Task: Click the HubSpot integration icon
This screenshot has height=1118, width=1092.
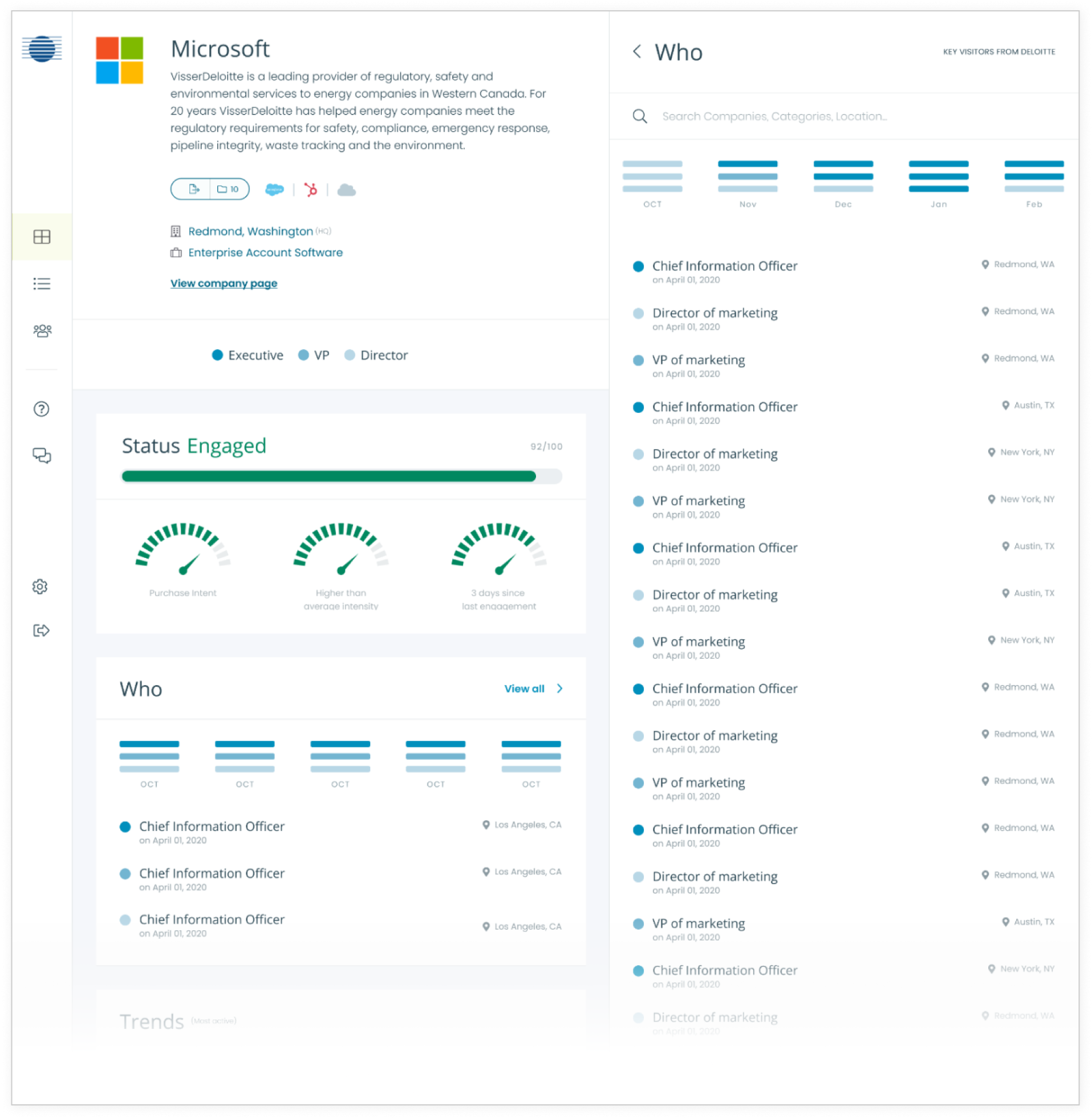Action: point(311,189)
